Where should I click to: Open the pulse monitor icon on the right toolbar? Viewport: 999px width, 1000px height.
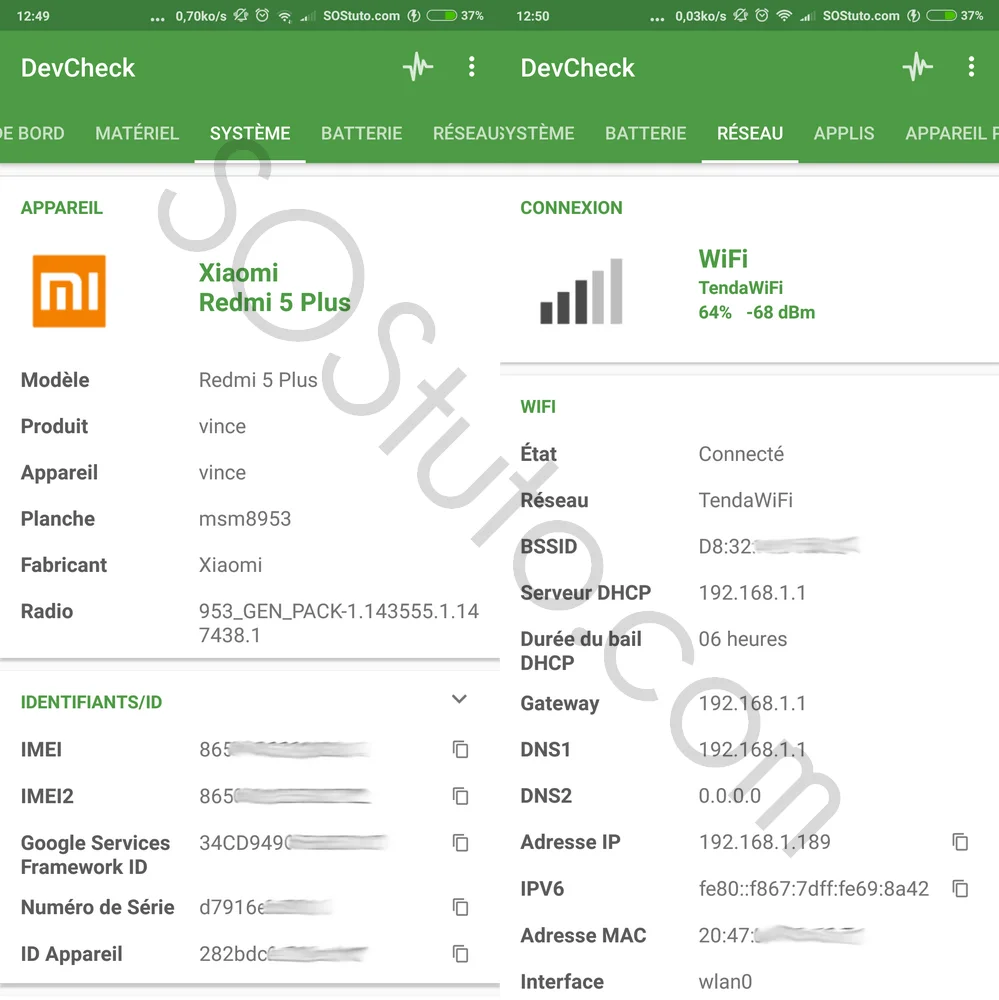click(916, 67)
